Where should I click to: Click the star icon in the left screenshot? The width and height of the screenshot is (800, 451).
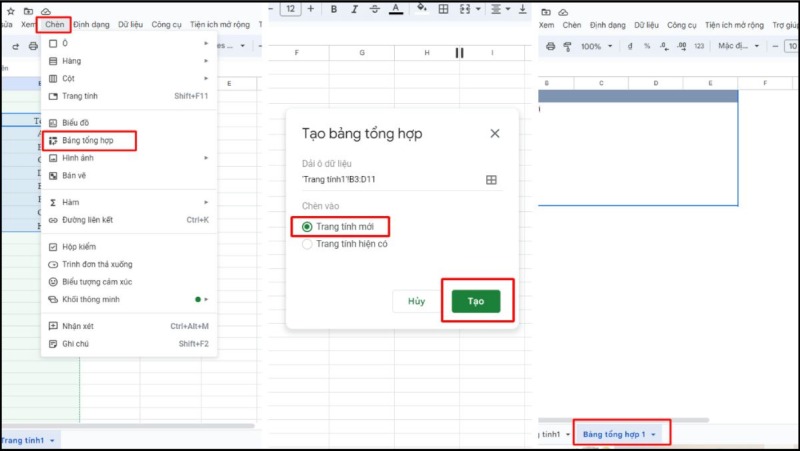[x=10, y=11]
